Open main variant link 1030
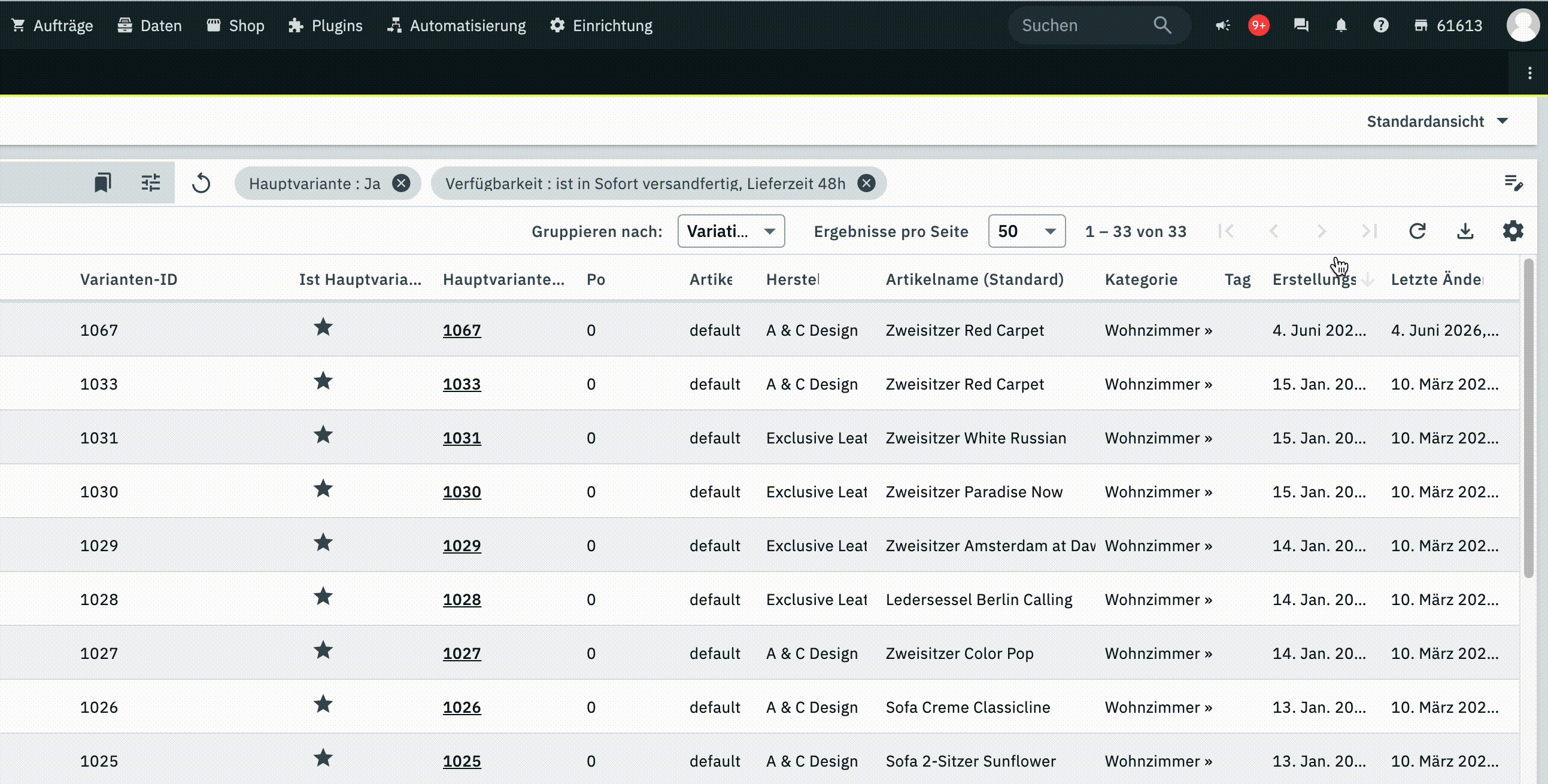This screenshot has width=1548, height=784. 462,492
